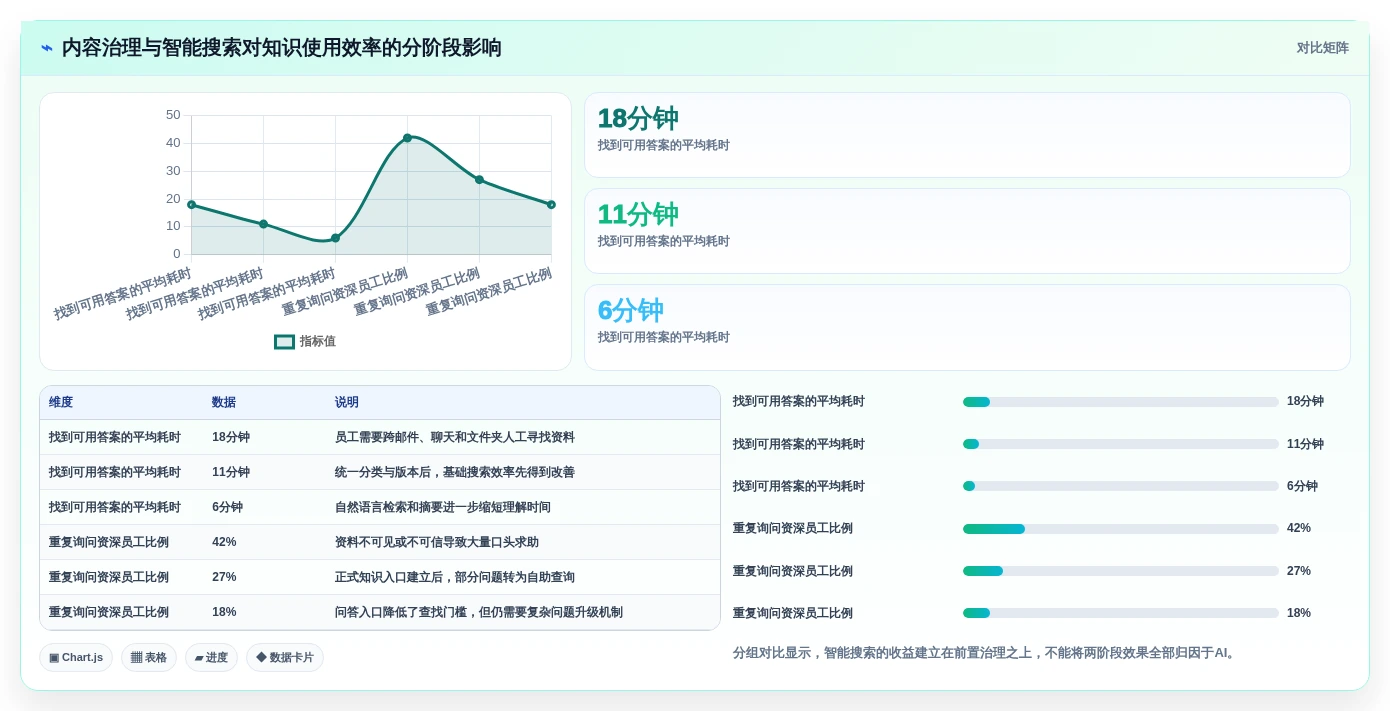This screenshot has width=1390, height=711.
Task: Click the 对比矩阵 label in the header
Action: tap(1322, 48)
